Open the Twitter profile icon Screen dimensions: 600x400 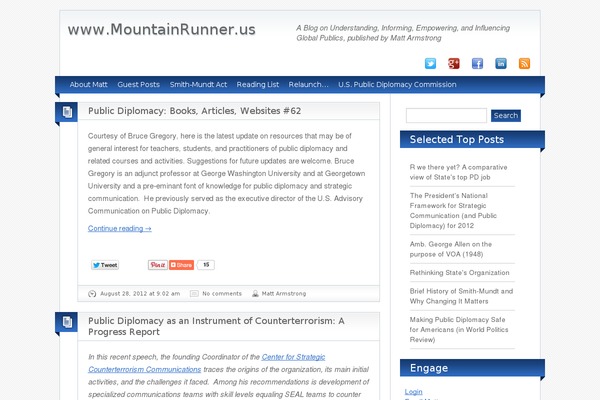[430, 63]
